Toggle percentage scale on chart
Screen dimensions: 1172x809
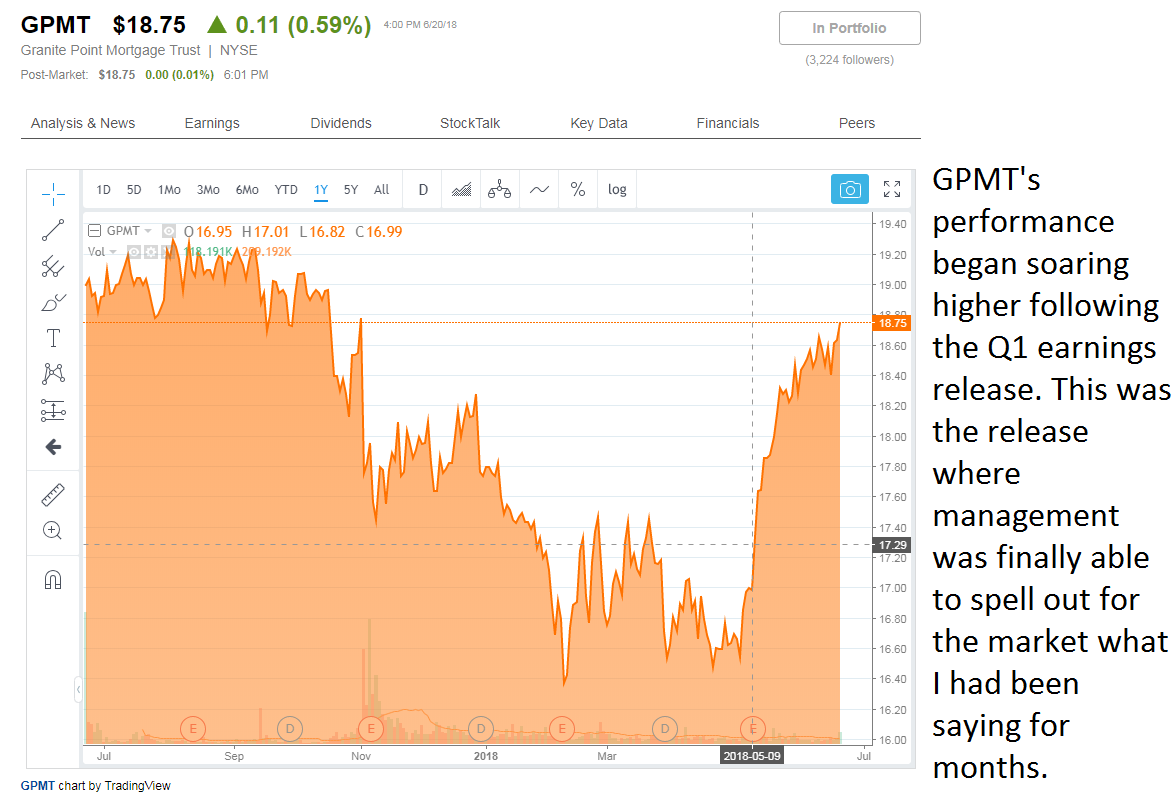(578, 190)
